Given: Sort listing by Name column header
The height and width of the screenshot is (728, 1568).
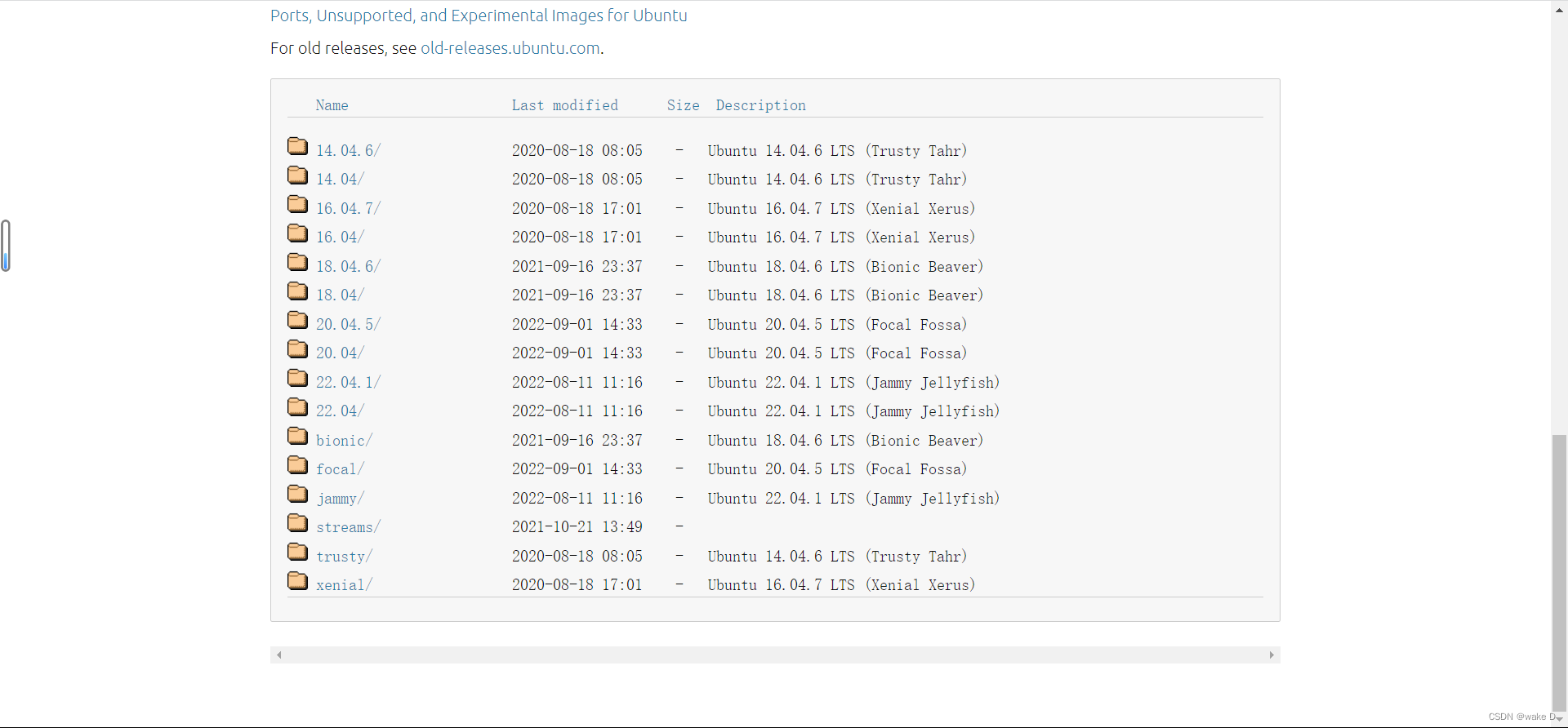Looking at the screenshot, I should coord(332,105).
